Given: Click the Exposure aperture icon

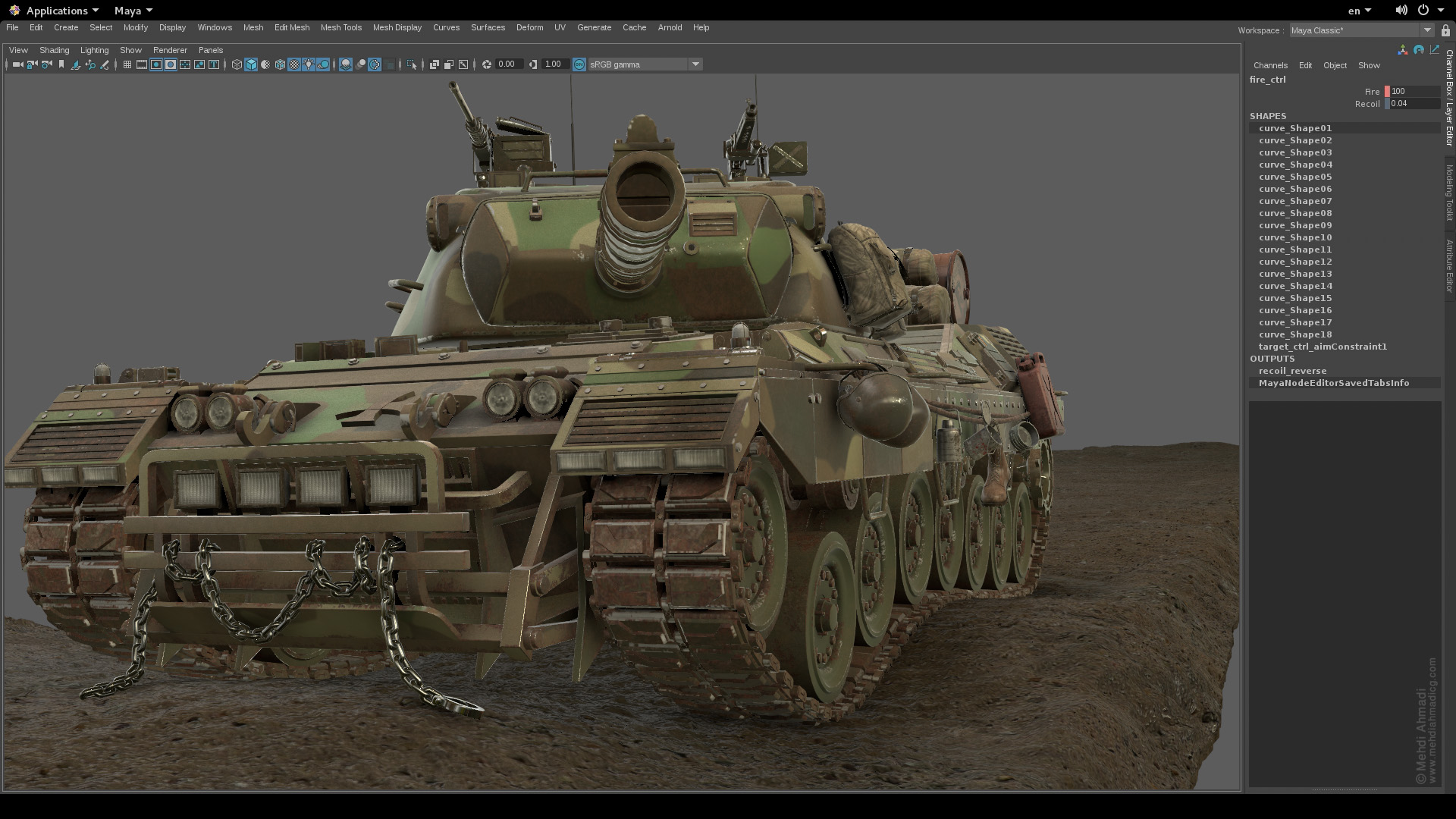Looking at the screenshot, I should click(487, 64).
